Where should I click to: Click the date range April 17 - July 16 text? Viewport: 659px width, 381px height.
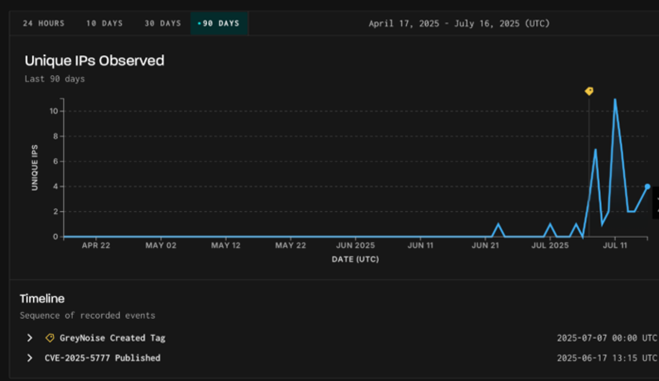459,24
